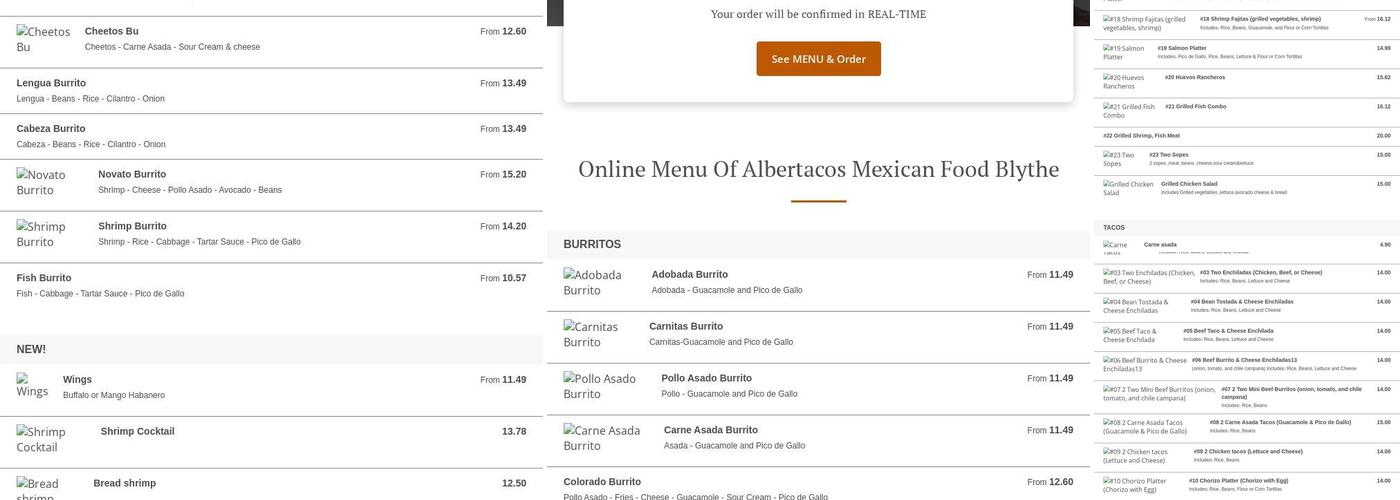Select #22 Grilled Shrimp, Fish Meat item
The height and width of the screenshot is (500, 1400).
[x=1247, y=136]
